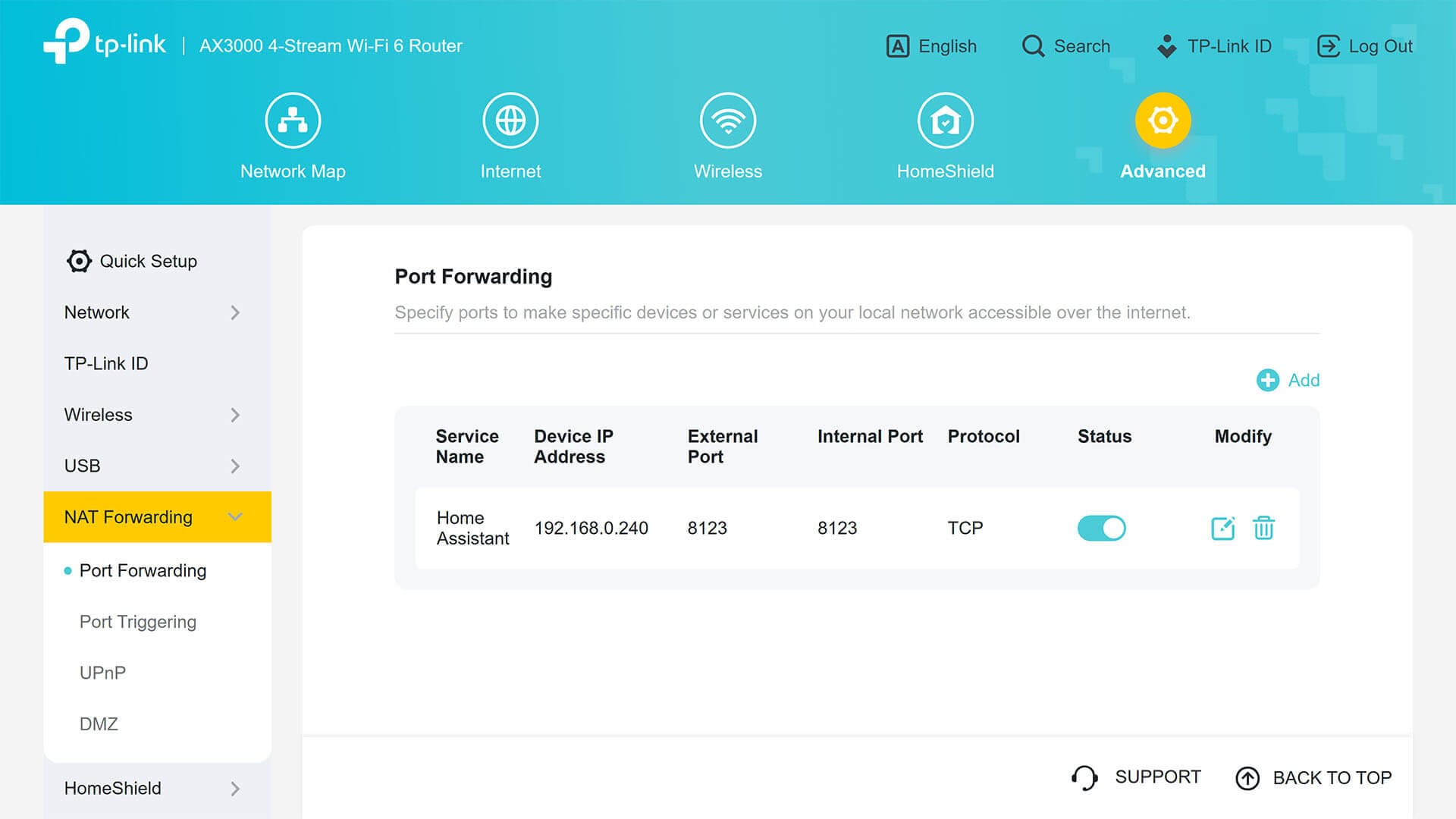Open the DMZ page
This screenshot has width=1456, height=819.
pos(98,723)
